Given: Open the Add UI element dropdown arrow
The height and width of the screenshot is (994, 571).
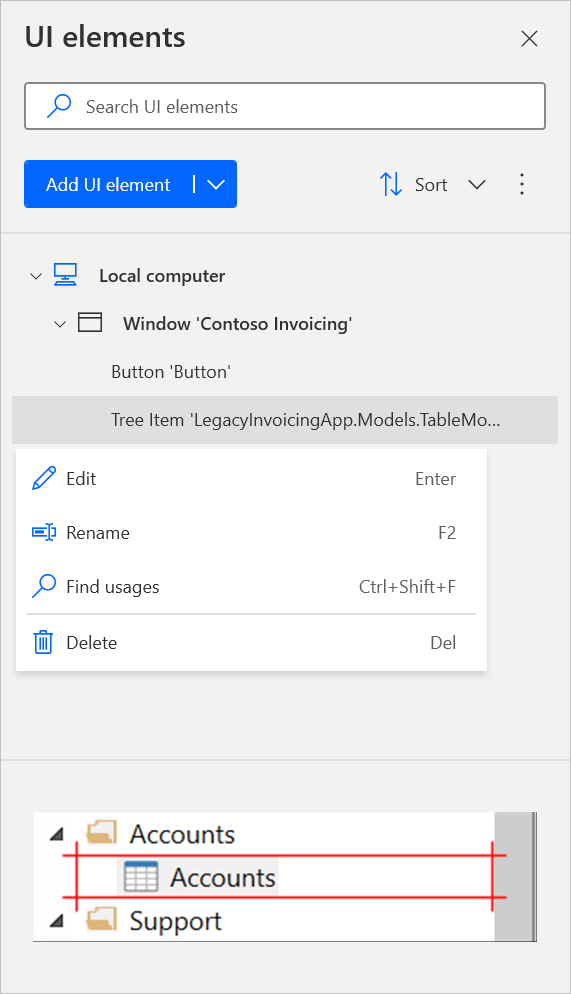Looking at the screenshot, I should point(216,184).
